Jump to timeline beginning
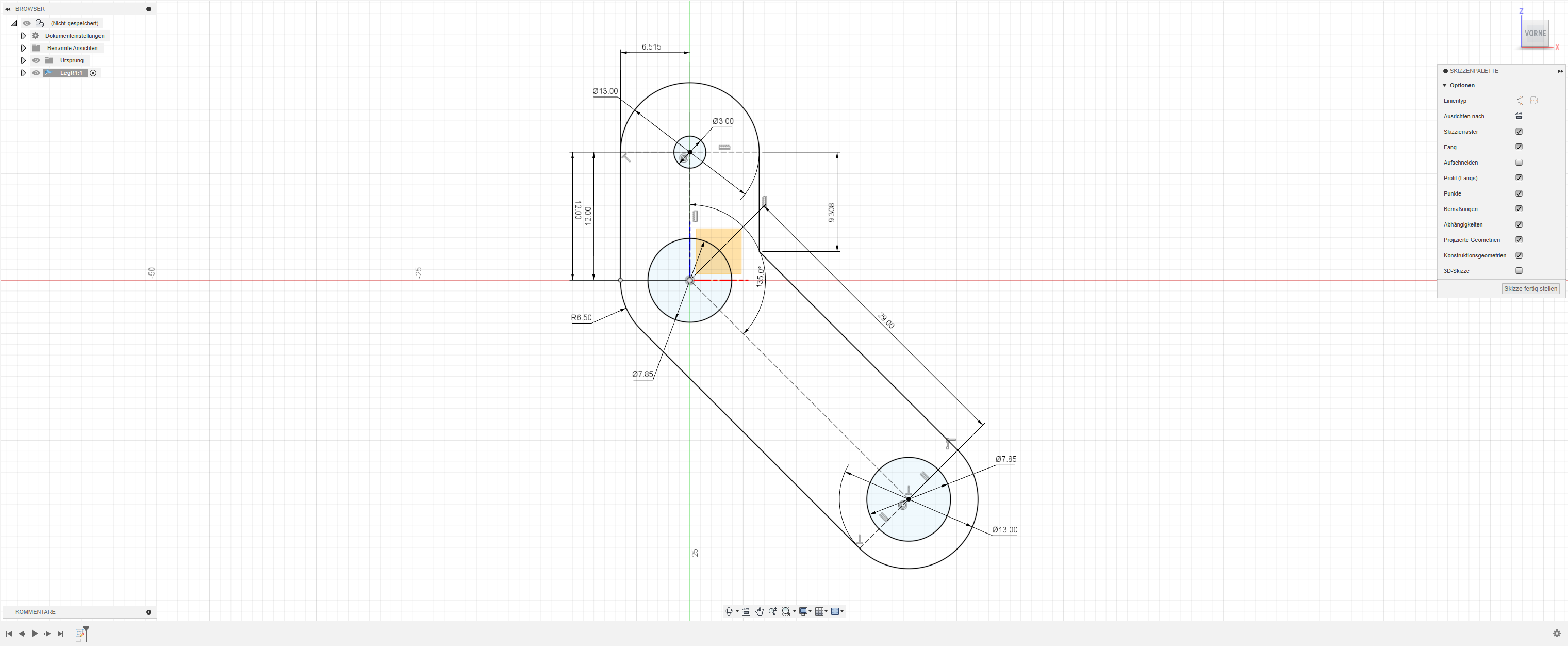 (x=9, y=633)
